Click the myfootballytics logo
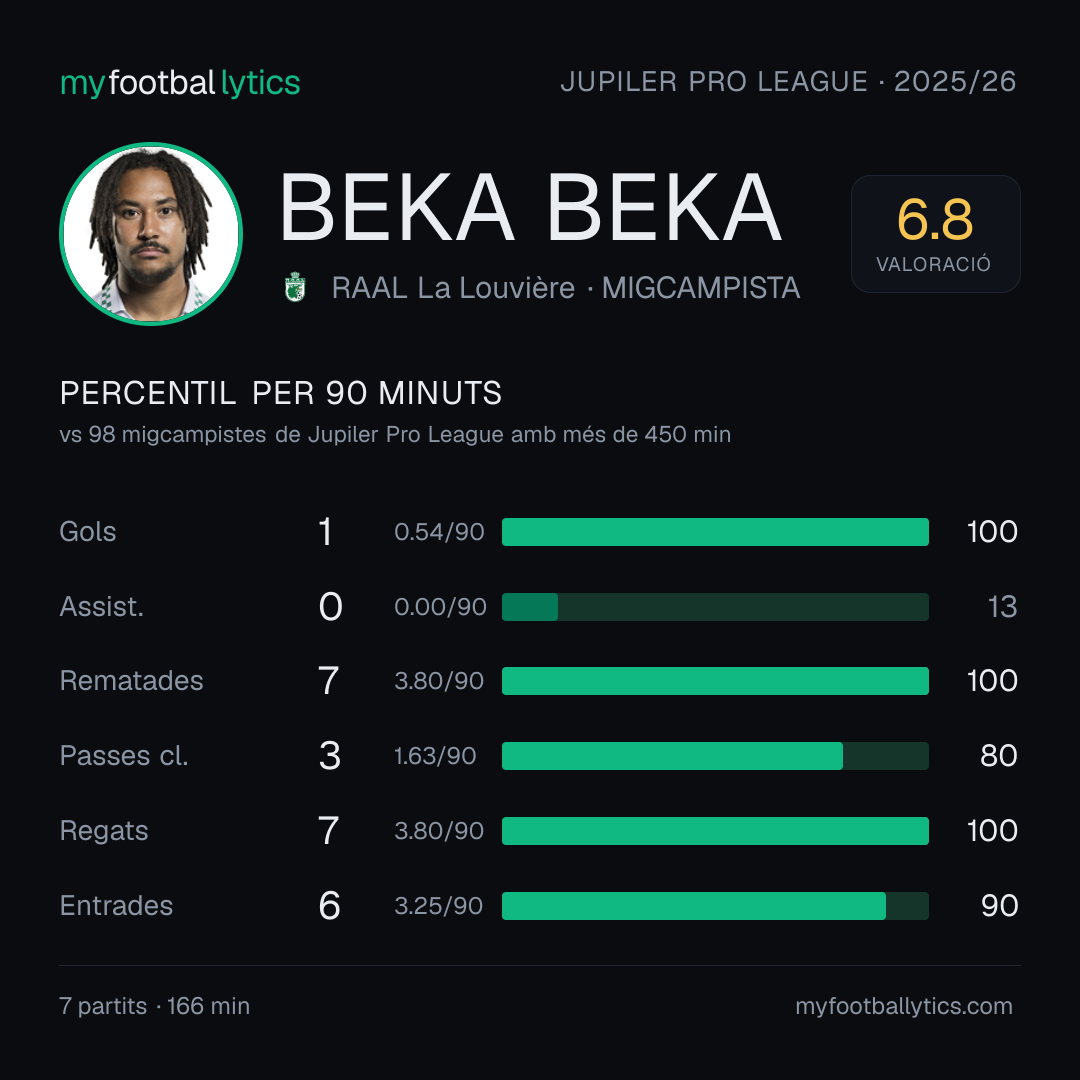1080x1080 pixels. 180,83
